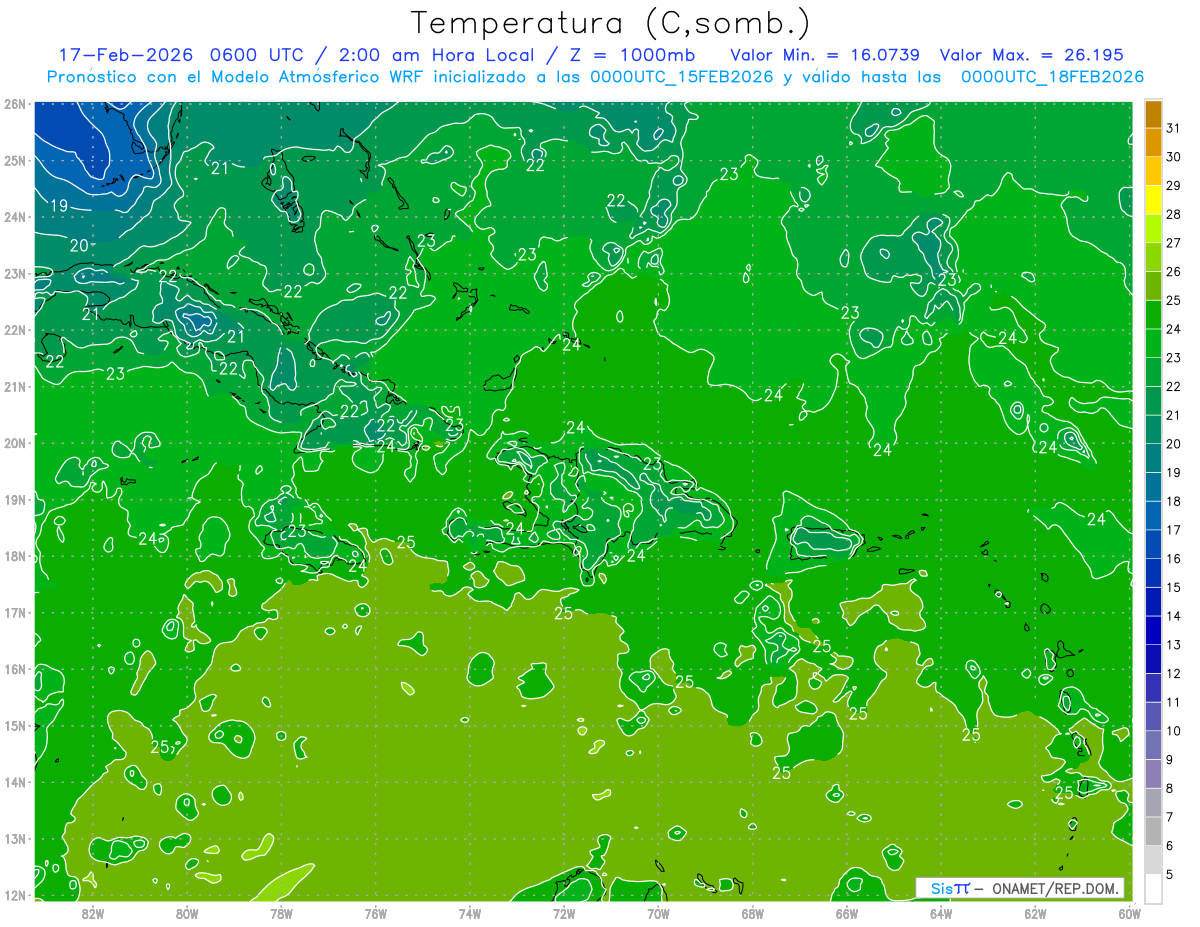Click the '74W' longitude axis label
Image resolution: width=1200 pixels, height=927 pixels.
pyautogui.click(x=470, y=913)
